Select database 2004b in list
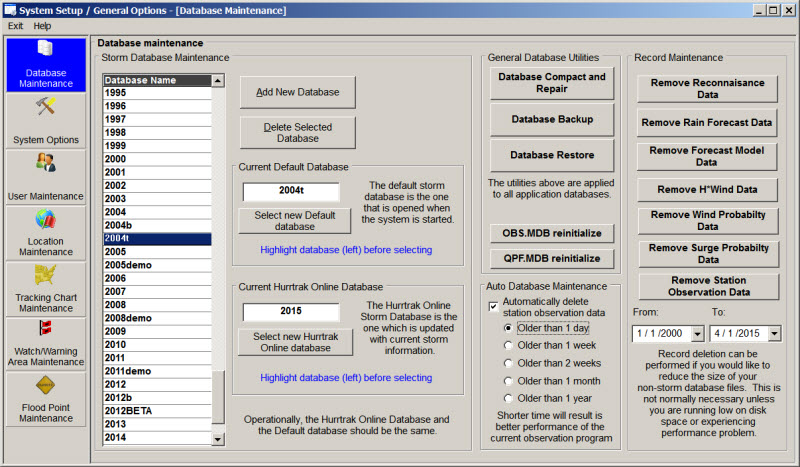This screenshot has height=467, width=800. pos(157,226)
